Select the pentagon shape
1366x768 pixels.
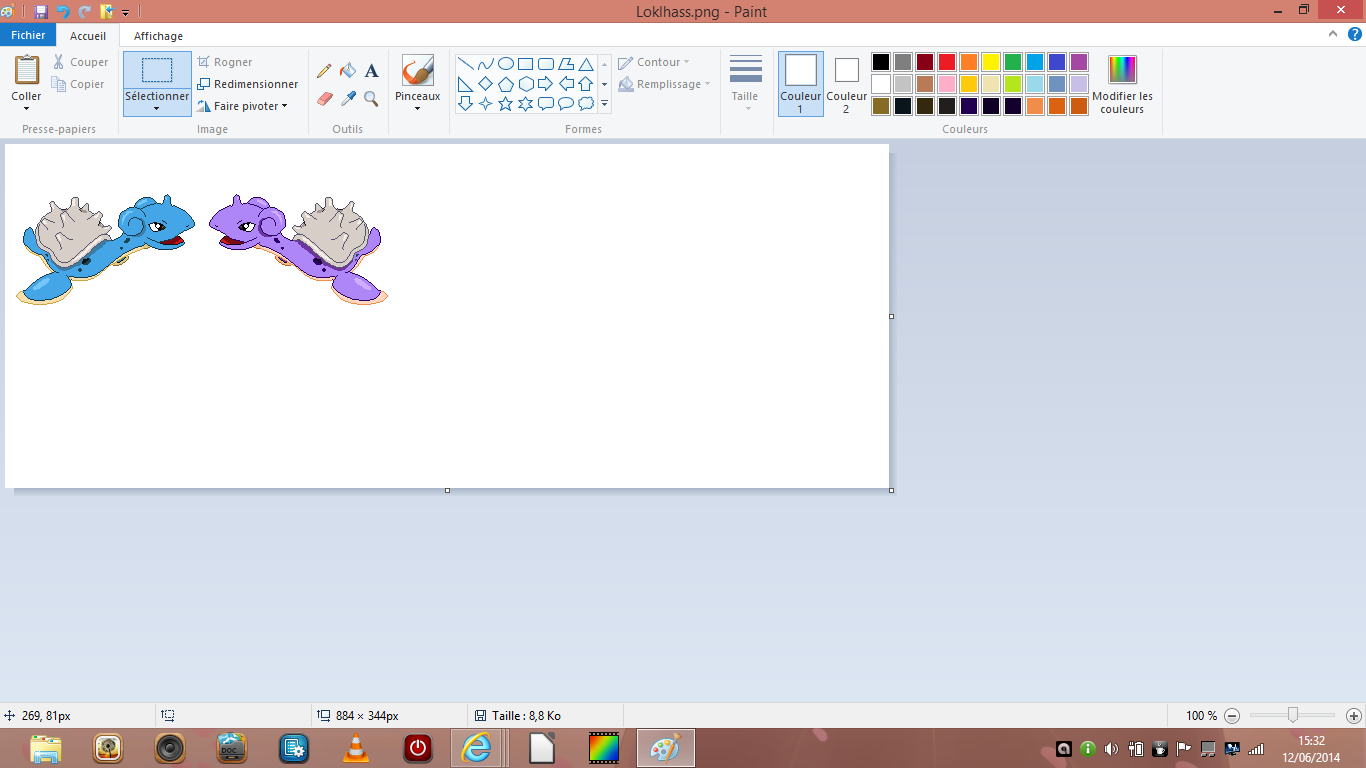506,84
